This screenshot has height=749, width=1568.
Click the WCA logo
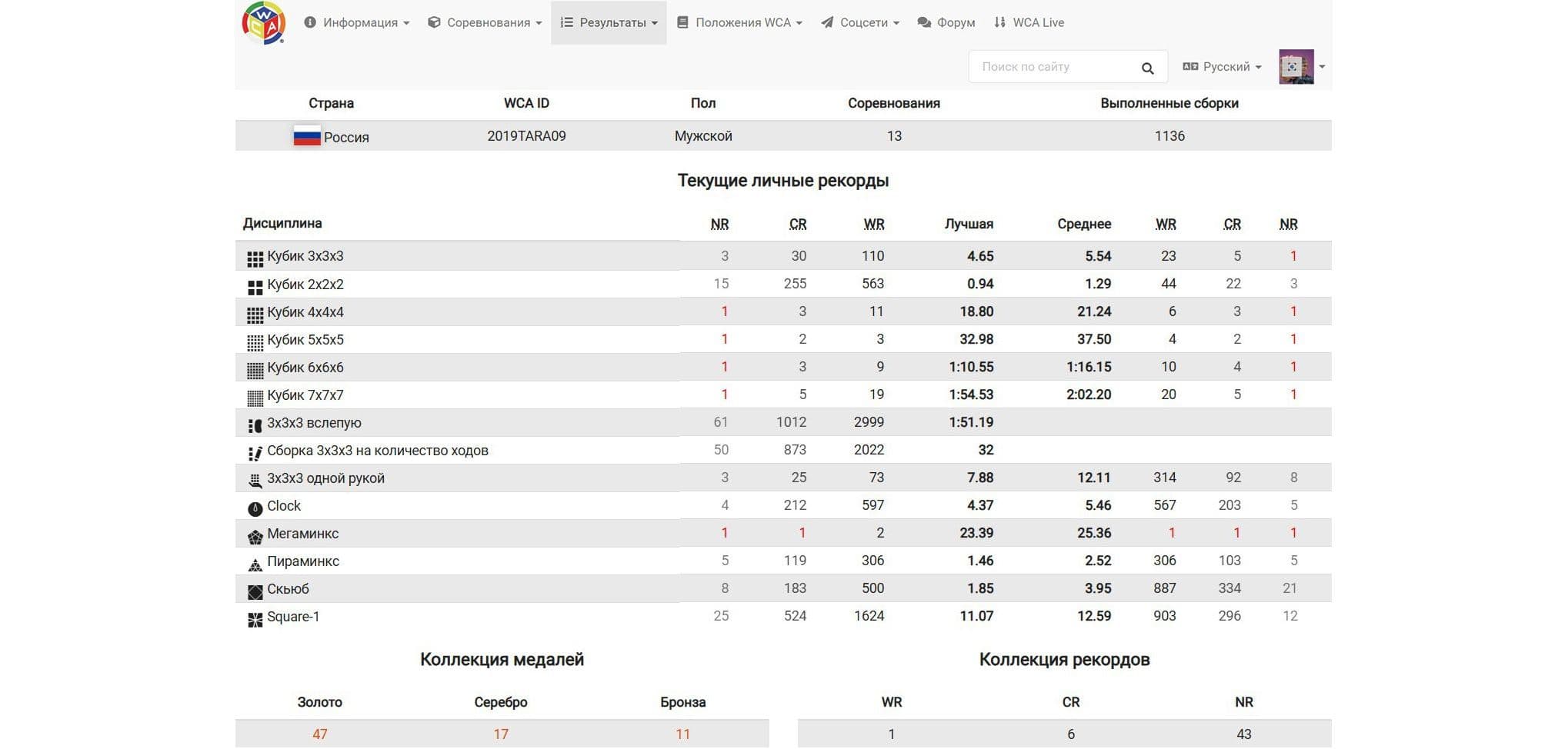263,22
